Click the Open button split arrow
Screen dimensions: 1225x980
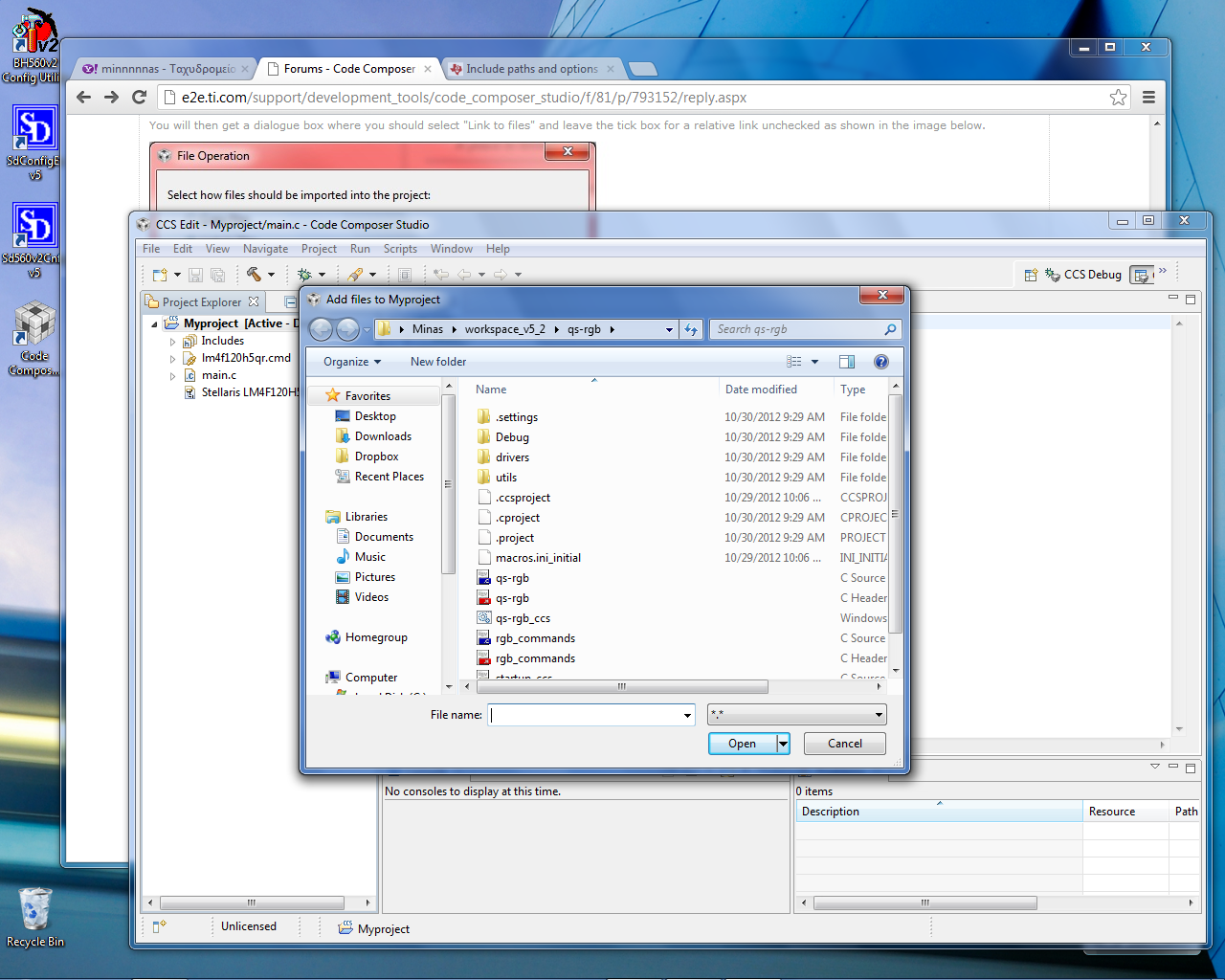click(783, 744)
